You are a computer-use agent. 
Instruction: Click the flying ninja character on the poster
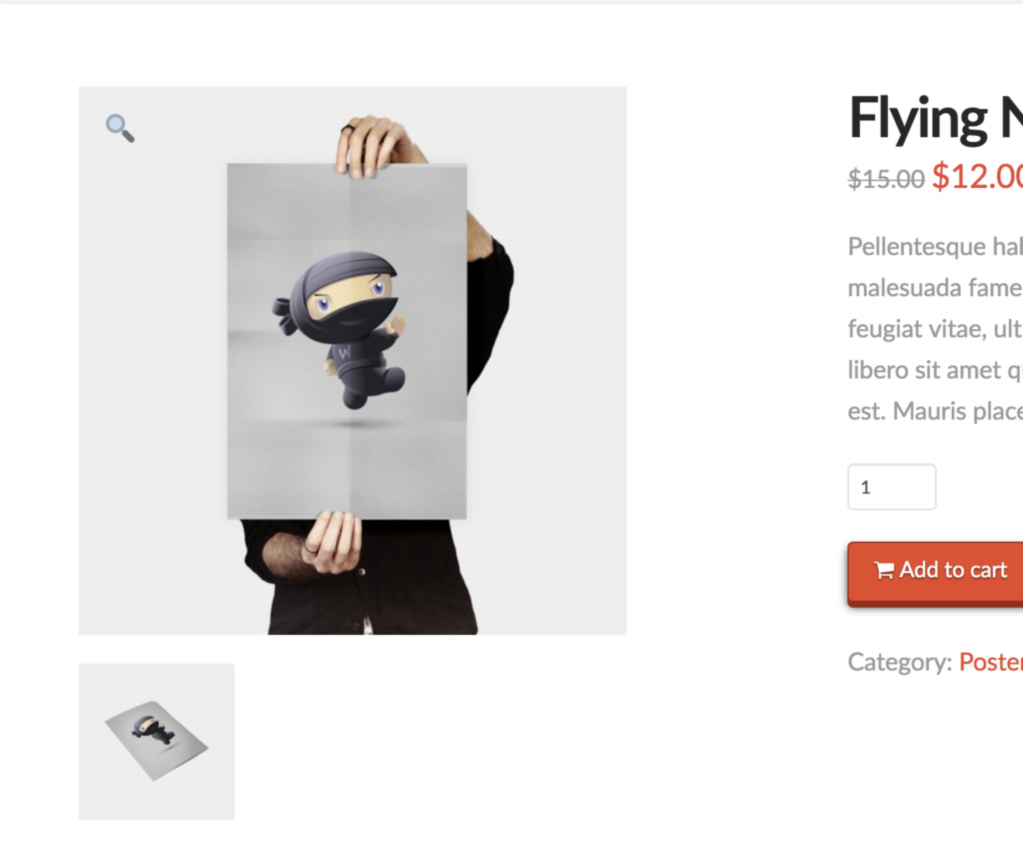pos(339,329)
